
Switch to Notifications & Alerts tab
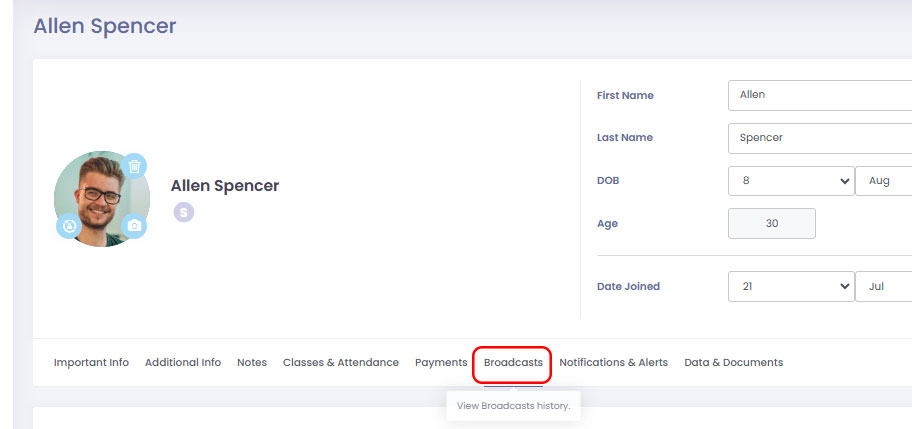pos(613,363)
